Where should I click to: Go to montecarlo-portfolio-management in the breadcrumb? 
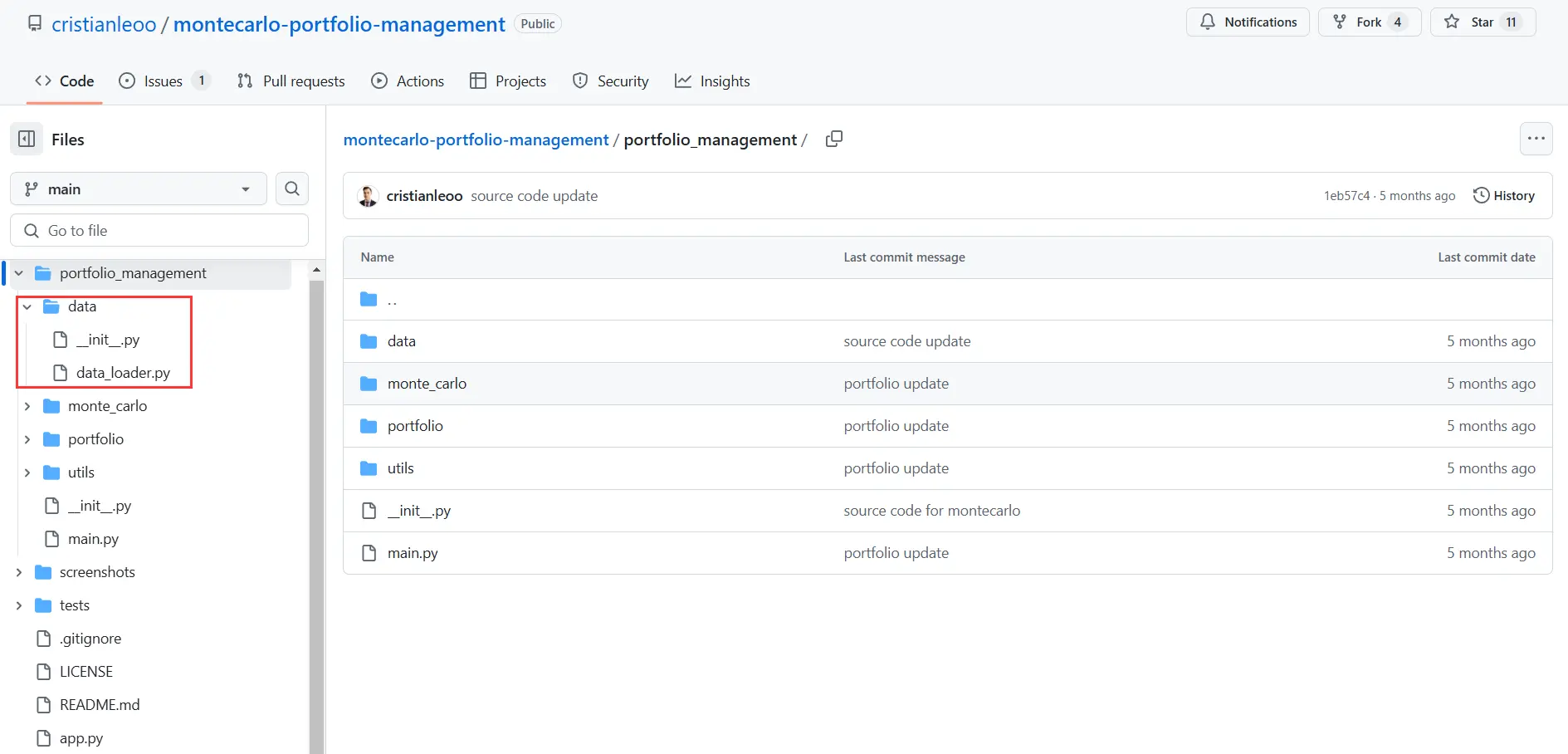[x=476, y=140]
